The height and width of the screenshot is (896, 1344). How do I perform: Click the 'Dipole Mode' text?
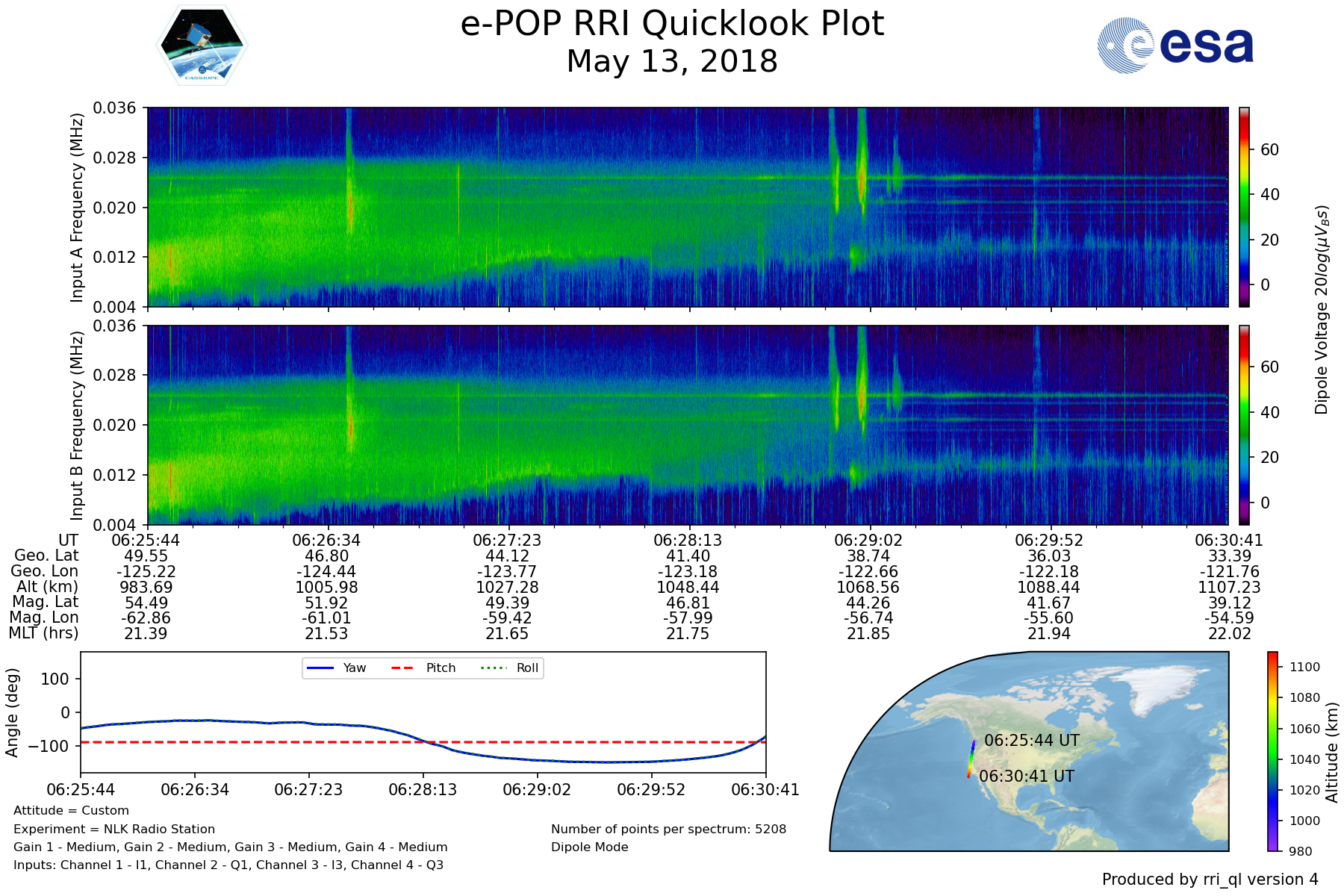coord(590,847)
